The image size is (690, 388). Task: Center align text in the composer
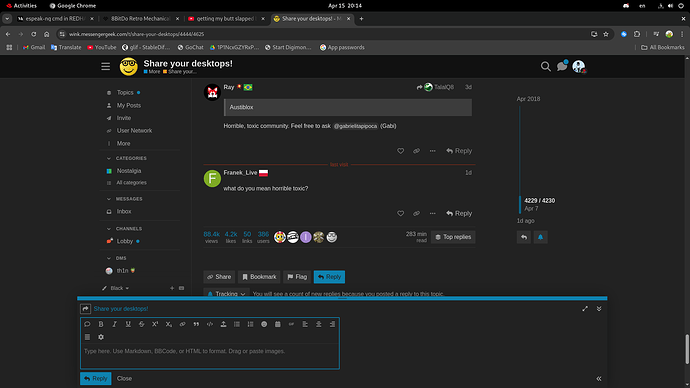tap(319, 324)
